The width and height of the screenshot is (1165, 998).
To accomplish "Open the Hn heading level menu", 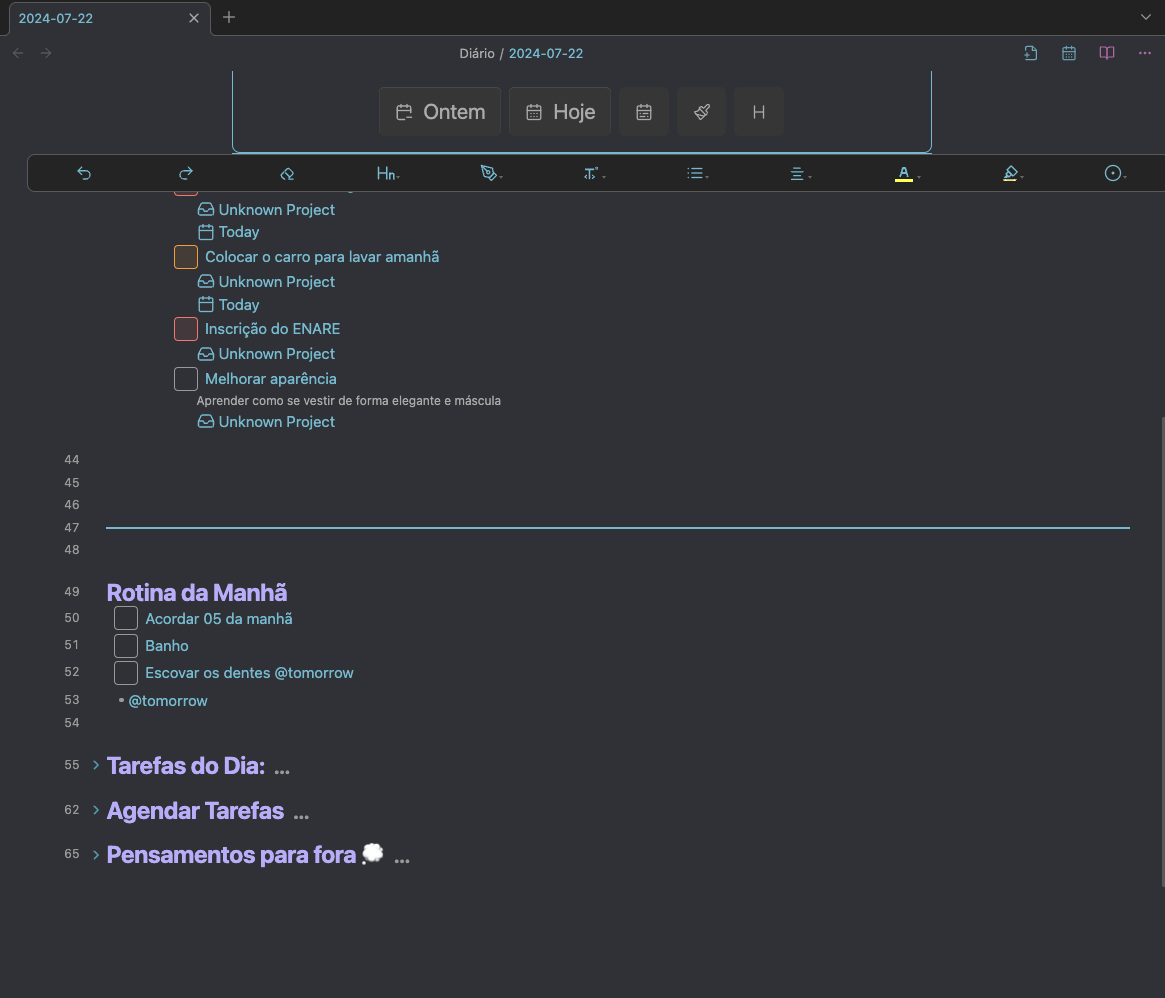I will tap(388, 173).
